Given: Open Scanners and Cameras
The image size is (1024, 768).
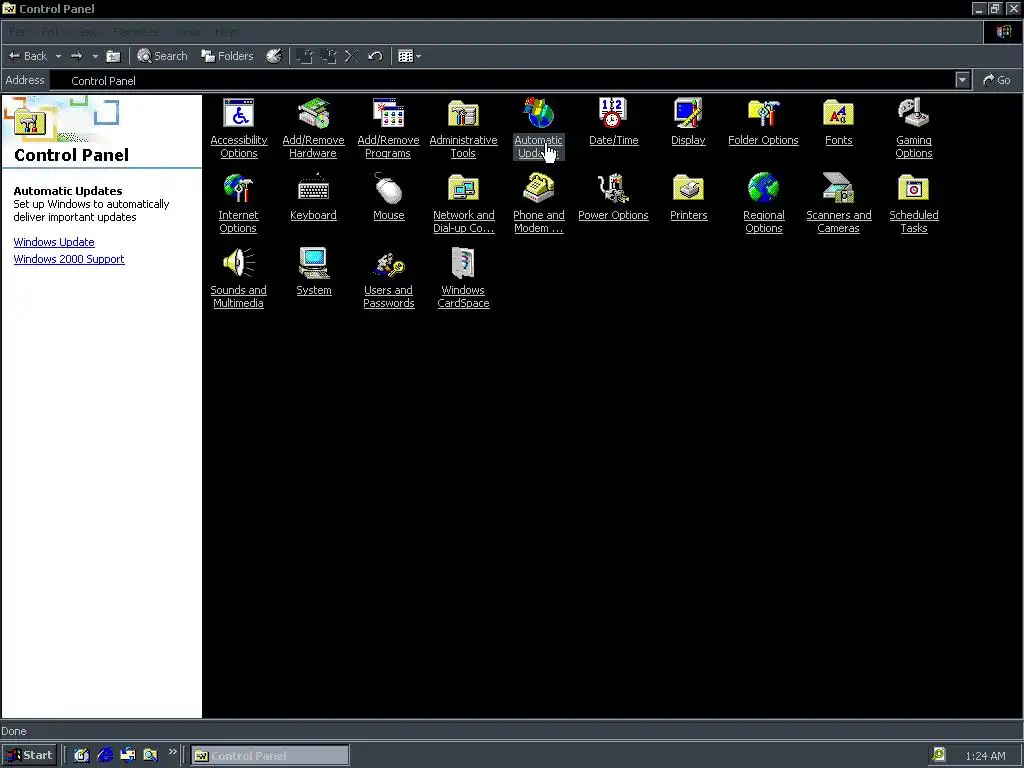Looking at the screenshot, I should click(839, 203).
